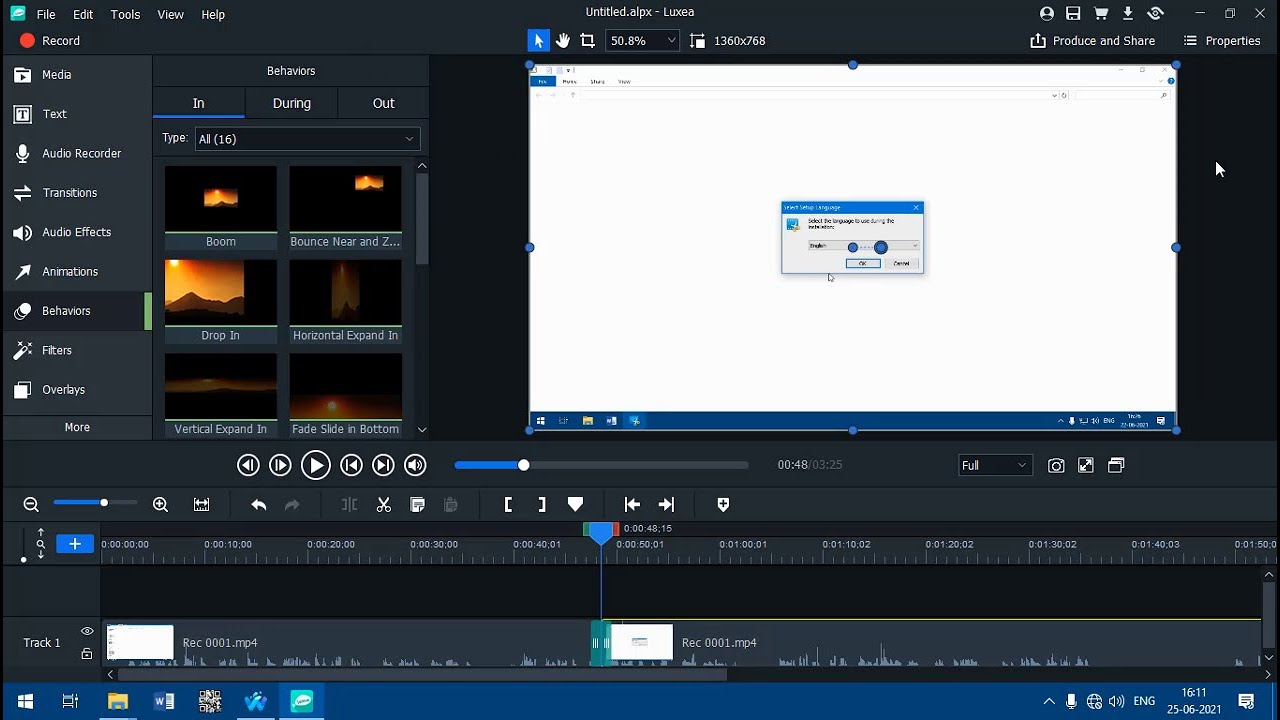Viewport: 1280px width, 720px height.
Task: Open the behavior Type dropdown
Action: [307, 139]
